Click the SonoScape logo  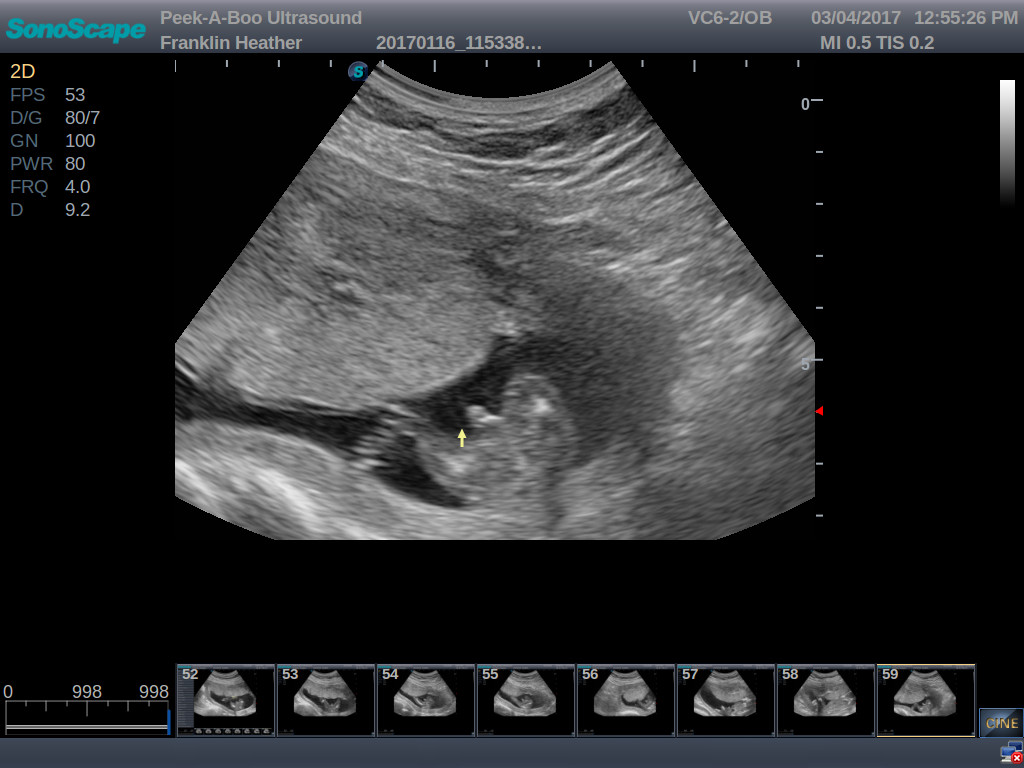76,30
